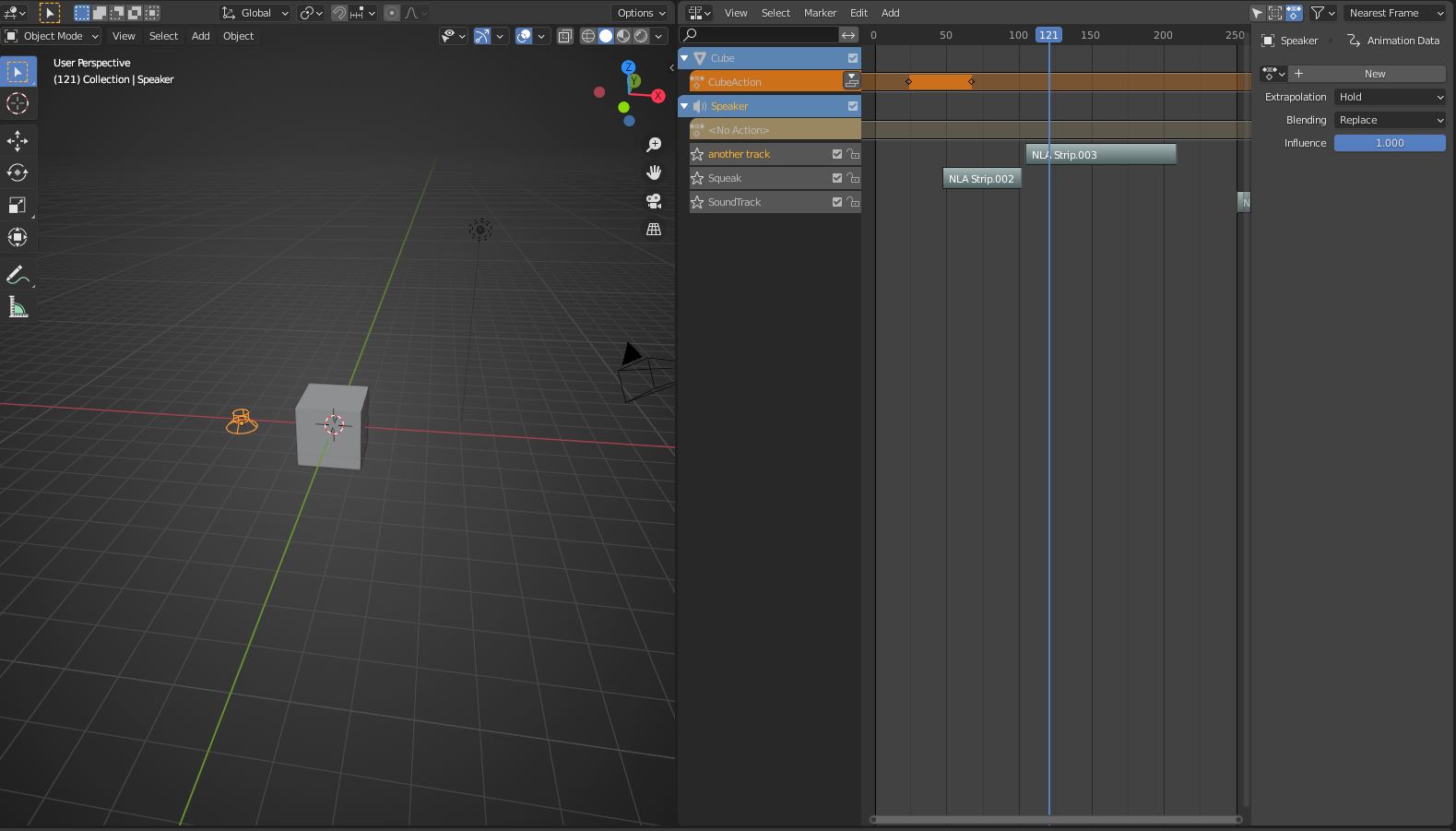The width and height of the screenshot is (1456, 831).
Task: Select the Cursor tool in the viewport toolbar
Action: (18, 103)
